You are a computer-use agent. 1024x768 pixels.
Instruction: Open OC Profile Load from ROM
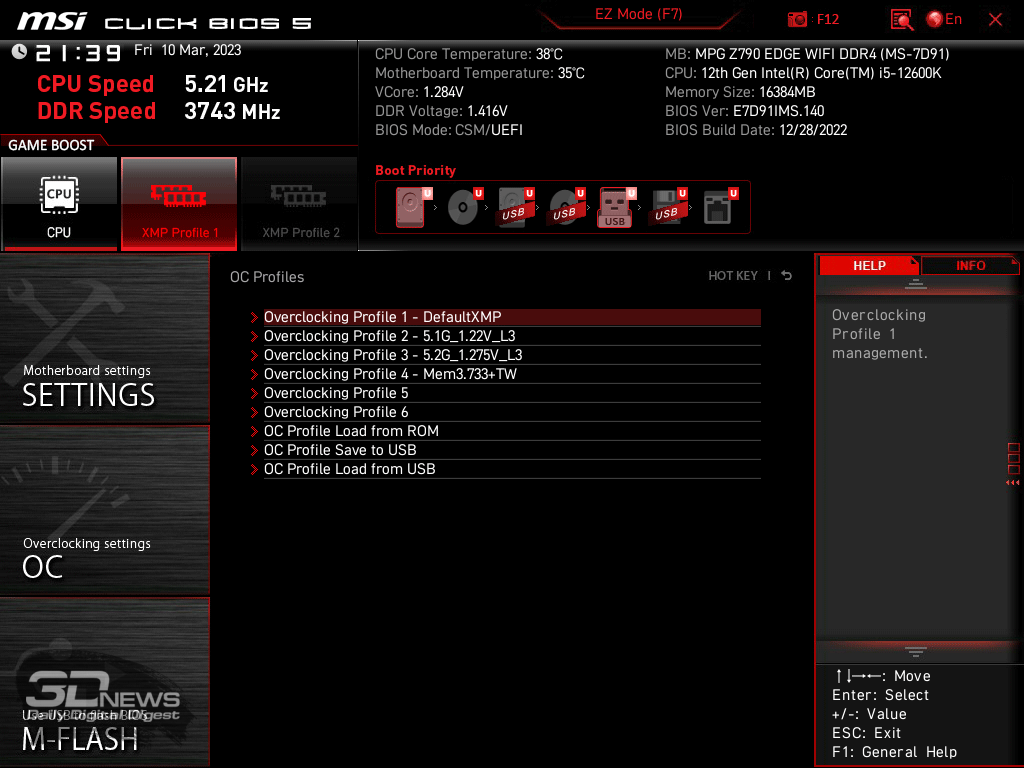pos(512,430)
